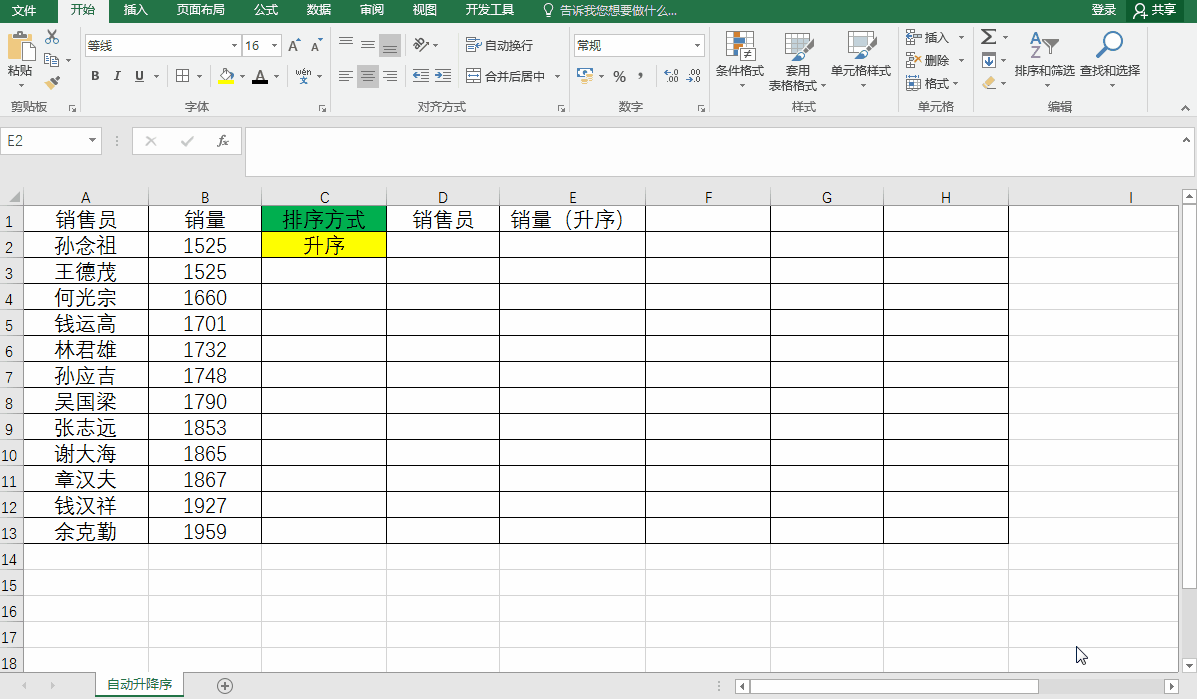The image size is (1197, 699).
Task: Toggle 自动换行 wrap text
Action: click(499, 45)
